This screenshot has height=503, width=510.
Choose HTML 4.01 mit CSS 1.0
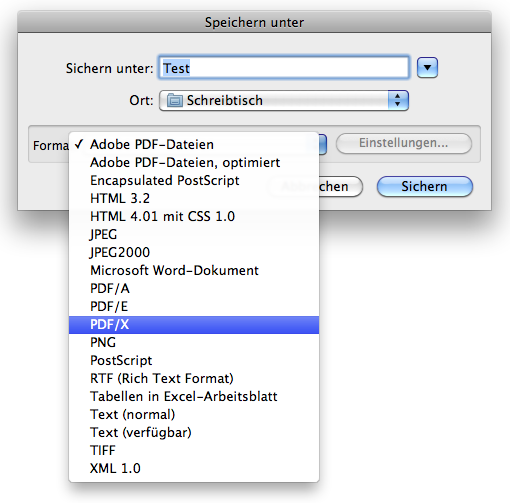click(194, 217)
